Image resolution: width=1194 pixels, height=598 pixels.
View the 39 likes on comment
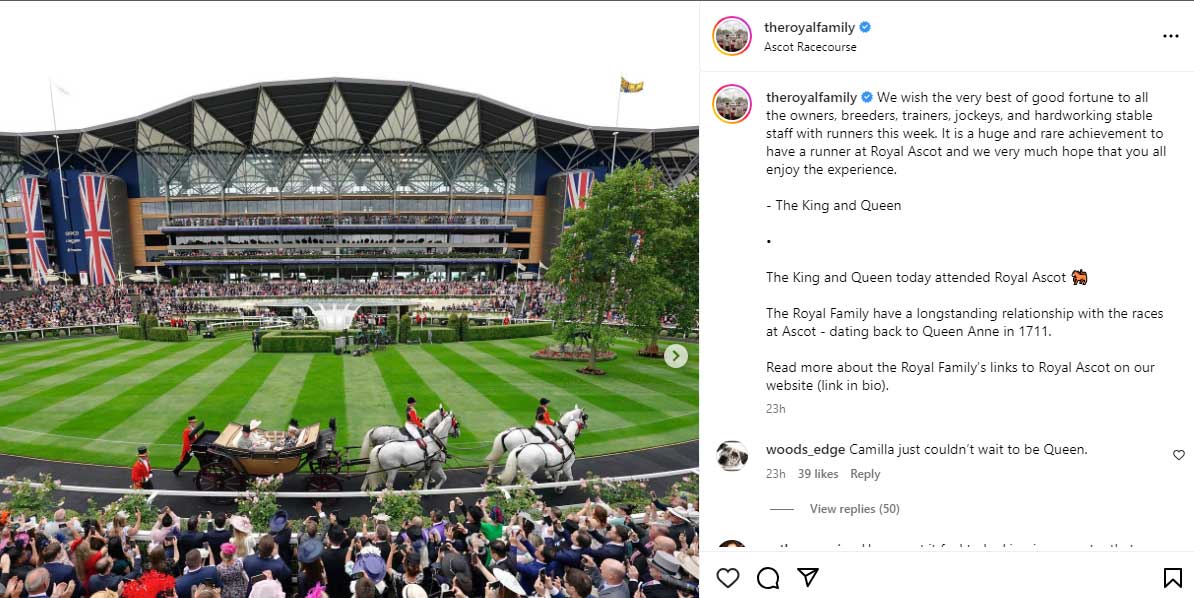[x=818, y=474]
